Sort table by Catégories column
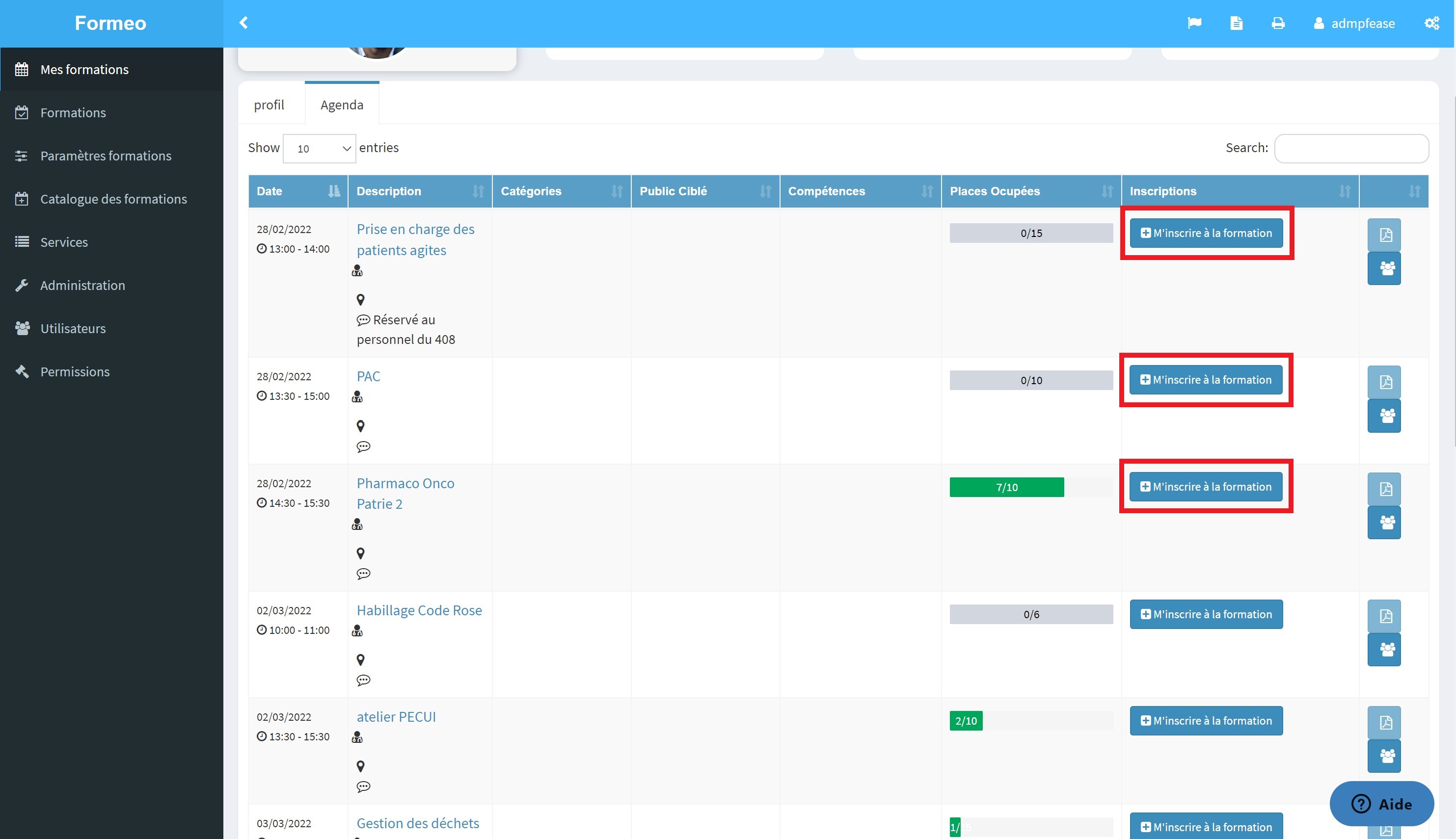1456x839 pixels. [562, 191]
